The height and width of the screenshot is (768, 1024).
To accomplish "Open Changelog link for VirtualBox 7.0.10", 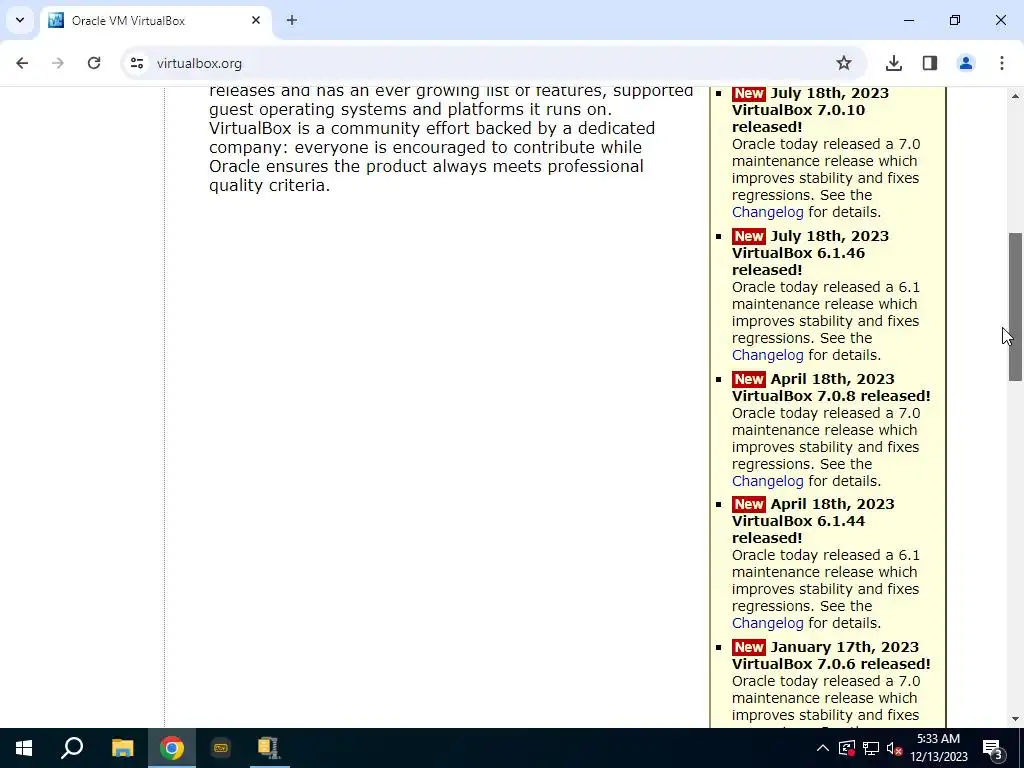I will (767, 212).
